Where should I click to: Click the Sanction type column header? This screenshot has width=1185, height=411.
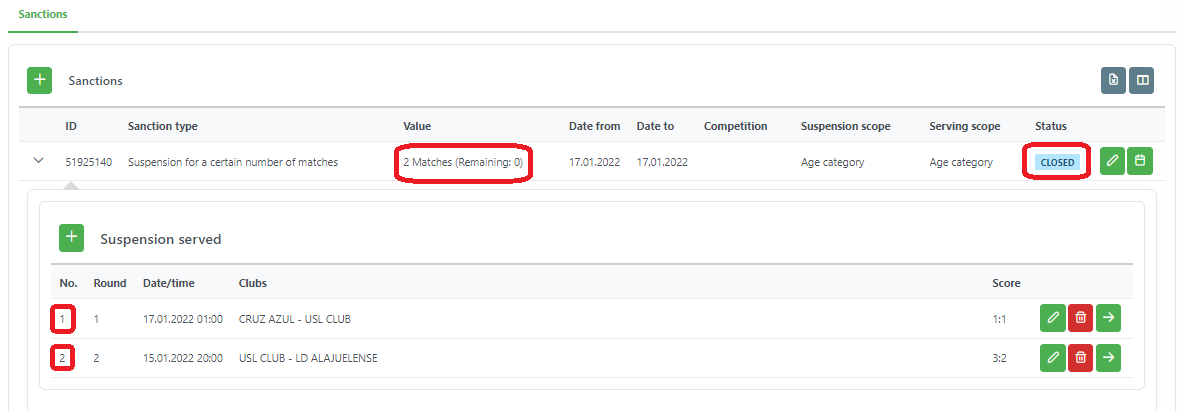tap(162, 126)
